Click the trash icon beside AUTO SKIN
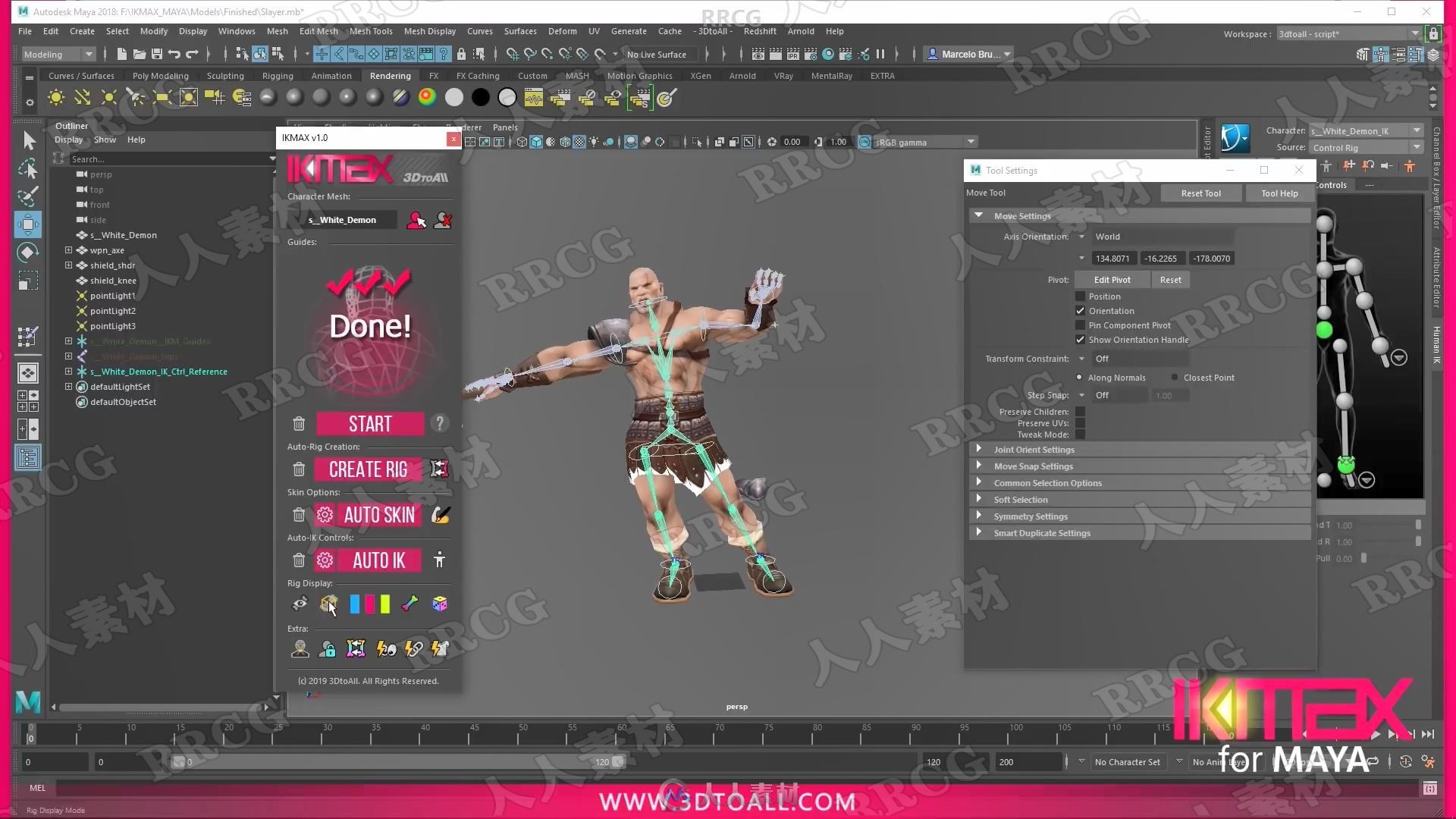Screen dimensions: 1456x819 [x=299, y=515]
